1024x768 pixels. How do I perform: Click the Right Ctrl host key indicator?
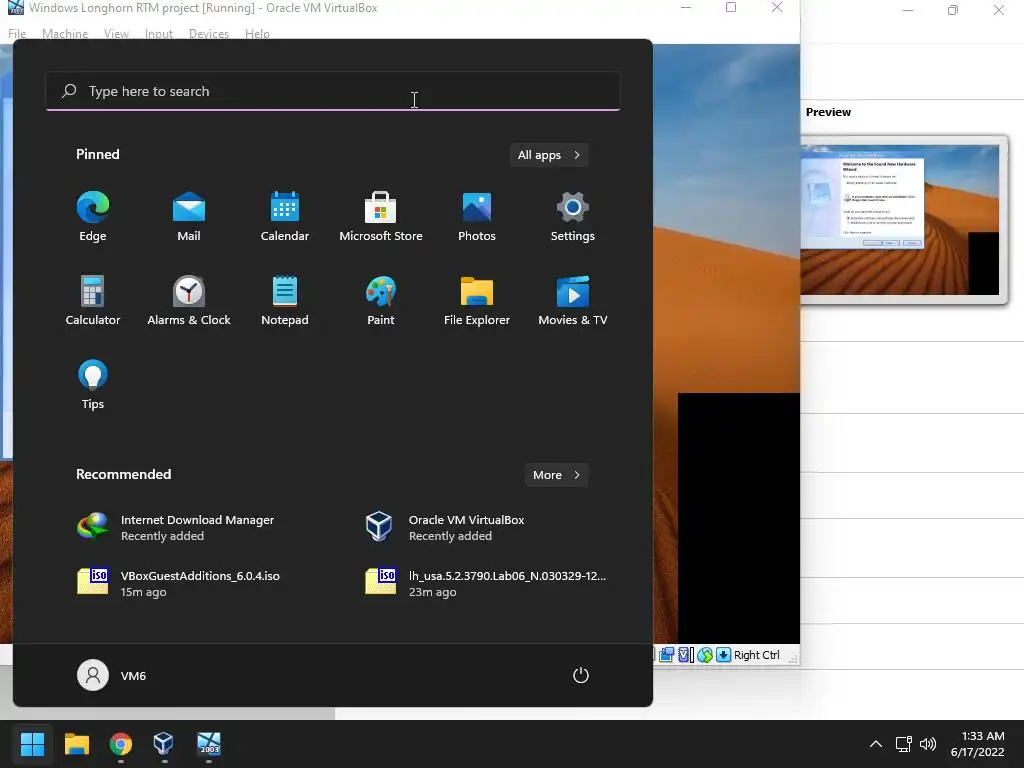756,655
